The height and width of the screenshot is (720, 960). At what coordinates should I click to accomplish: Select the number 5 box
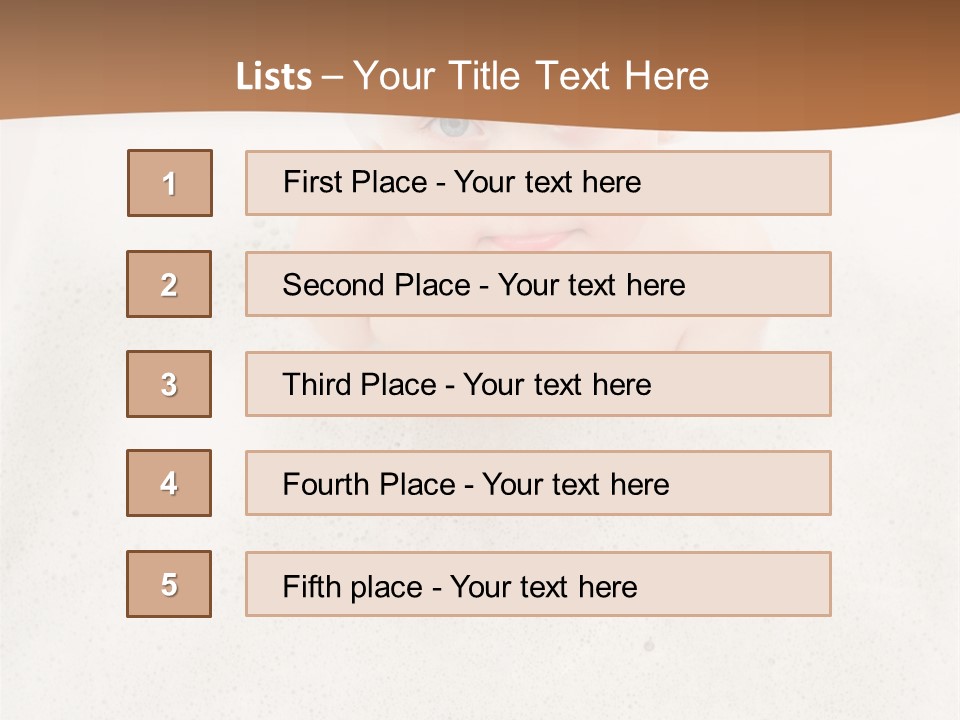(x=169, y=584)
